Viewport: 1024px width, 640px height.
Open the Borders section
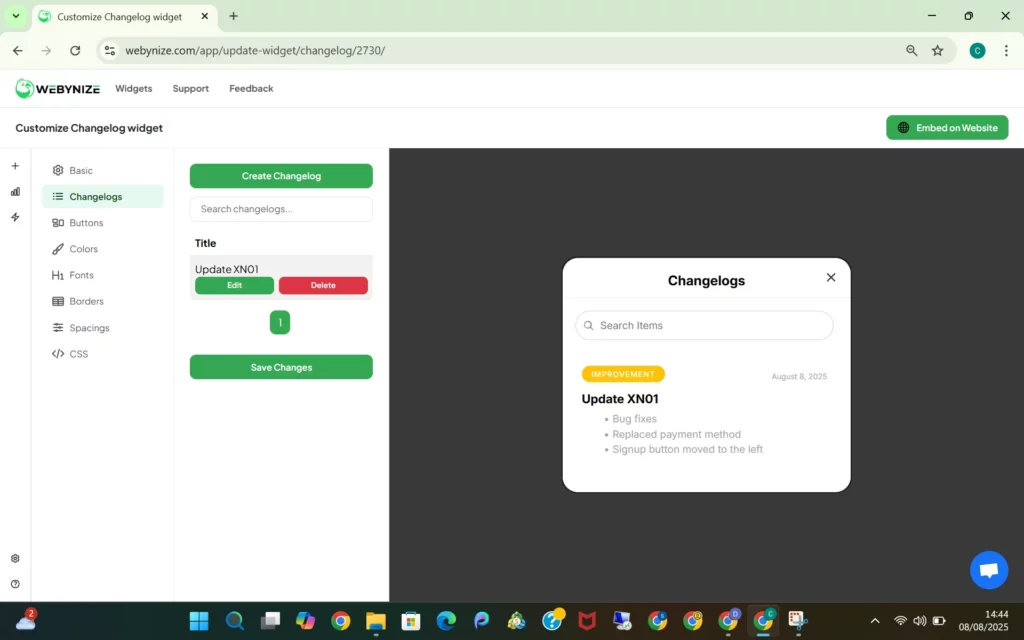click(103, 301)
